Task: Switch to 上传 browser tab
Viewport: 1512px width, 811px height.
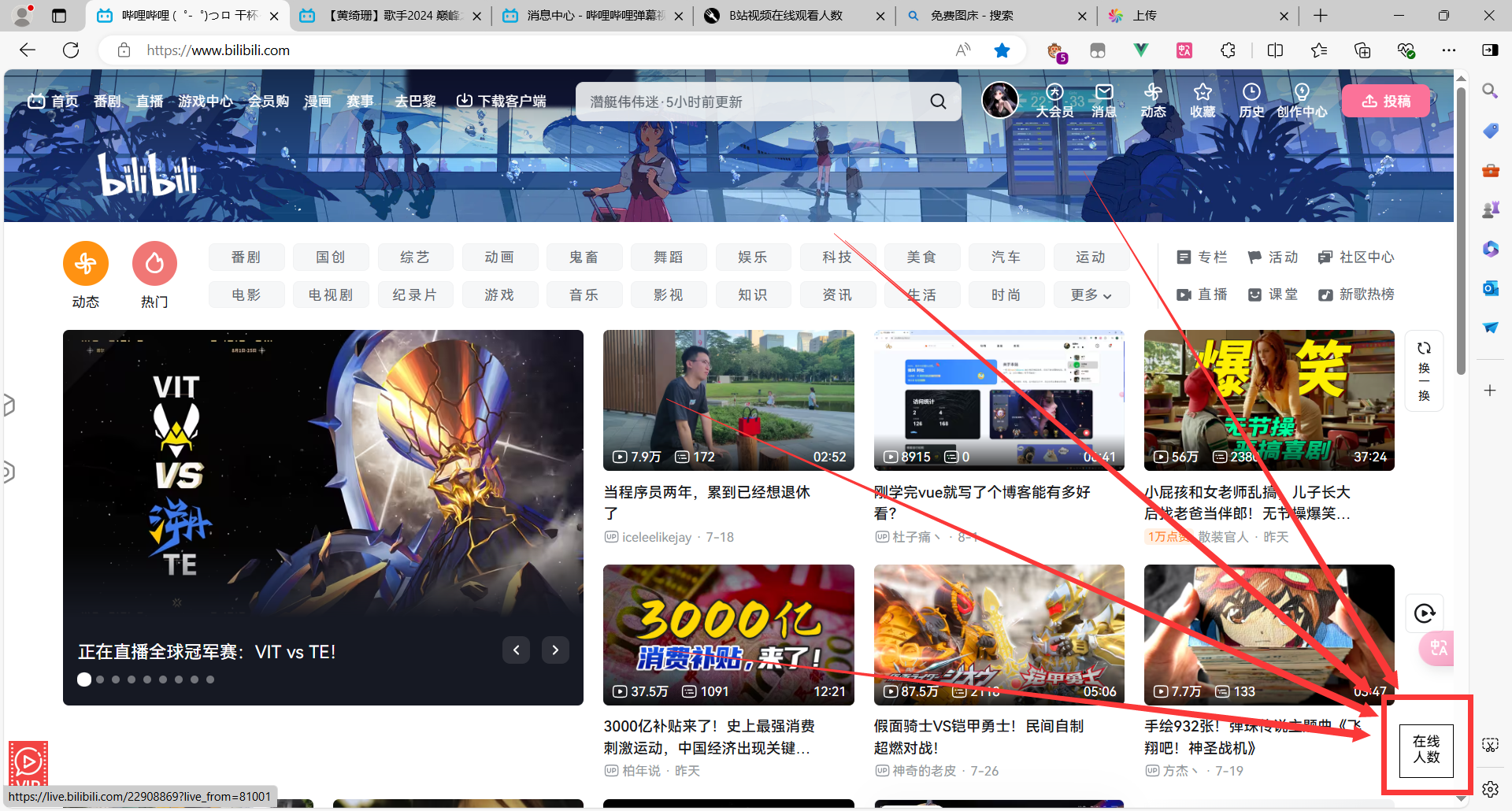Action: tap(1199, 16)
